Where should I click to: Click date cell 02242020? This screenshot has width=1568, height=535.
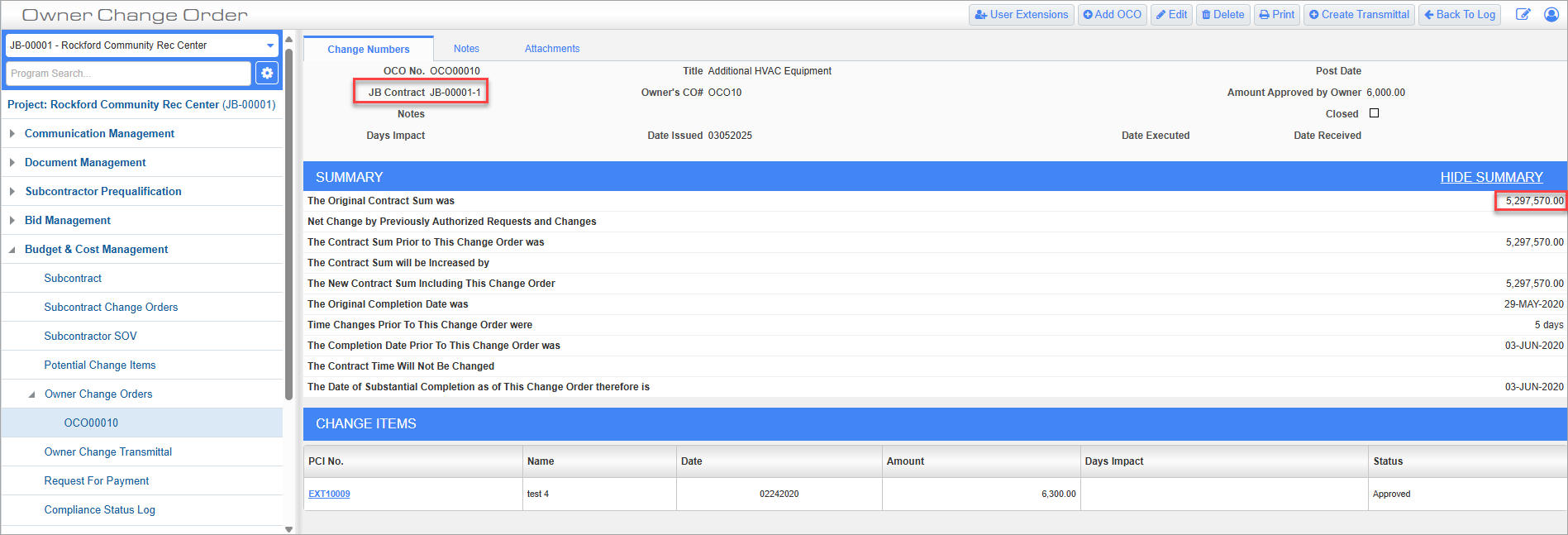pos(779,494)
